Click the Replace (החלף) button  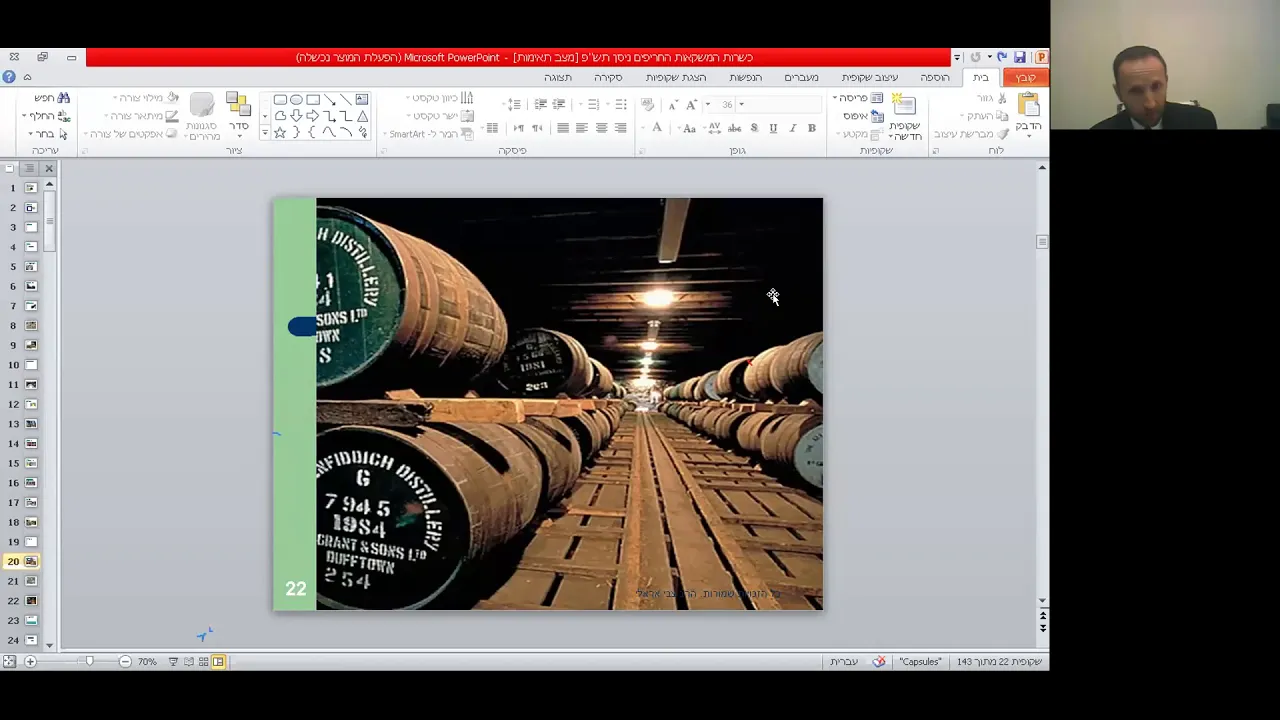click(x=47, y=116)
